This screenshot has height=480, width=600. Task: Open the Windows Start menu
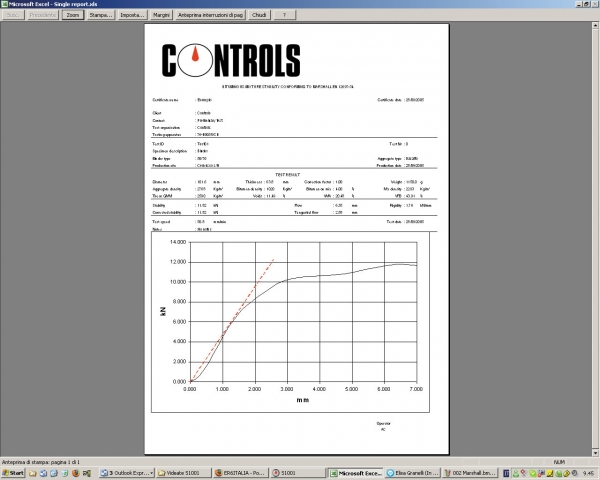(13, 473)
